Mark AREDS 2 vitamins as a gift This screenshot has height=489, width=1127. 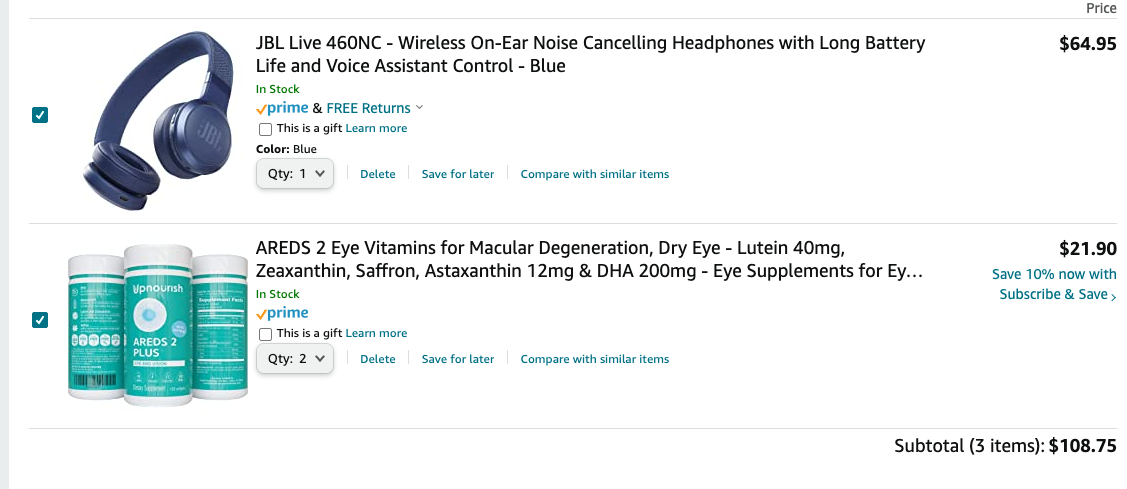point(265,334)
